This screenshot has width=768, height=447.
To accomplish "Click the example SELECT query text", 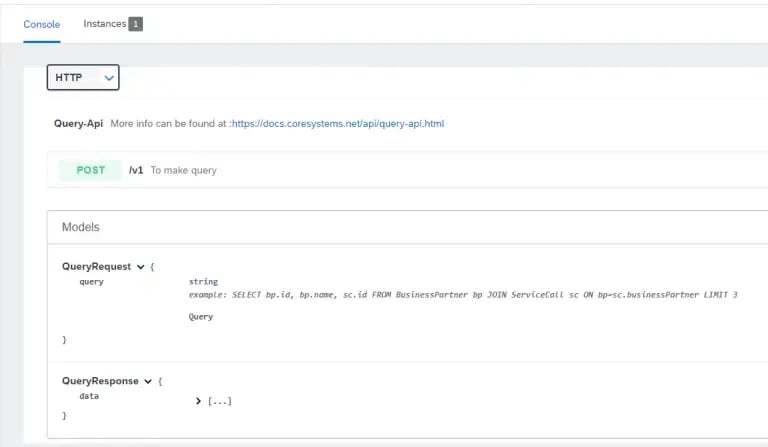I will point(463,295).
